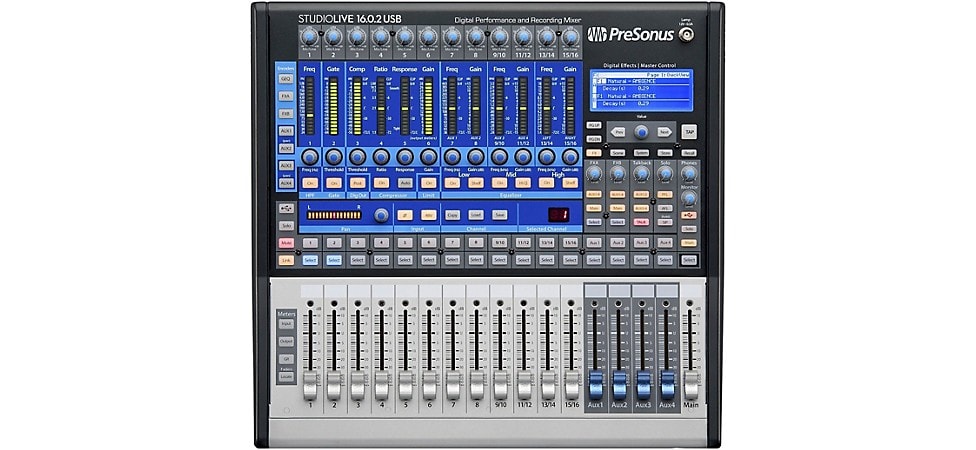Select the FXB encoder mode button
Viewport: 976px width, 450px height.
[x=286, y=114]
